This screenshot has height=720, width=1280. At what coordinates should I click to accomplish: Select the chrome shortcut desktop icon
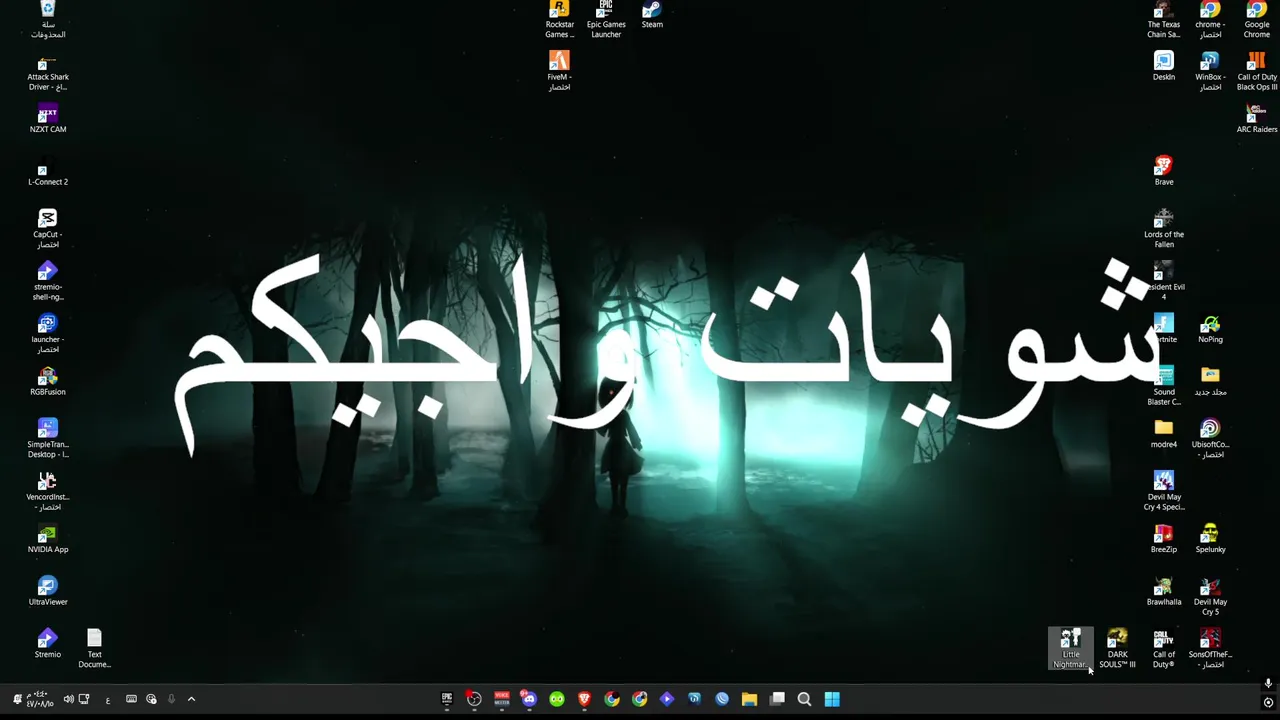pos(1210,20)
